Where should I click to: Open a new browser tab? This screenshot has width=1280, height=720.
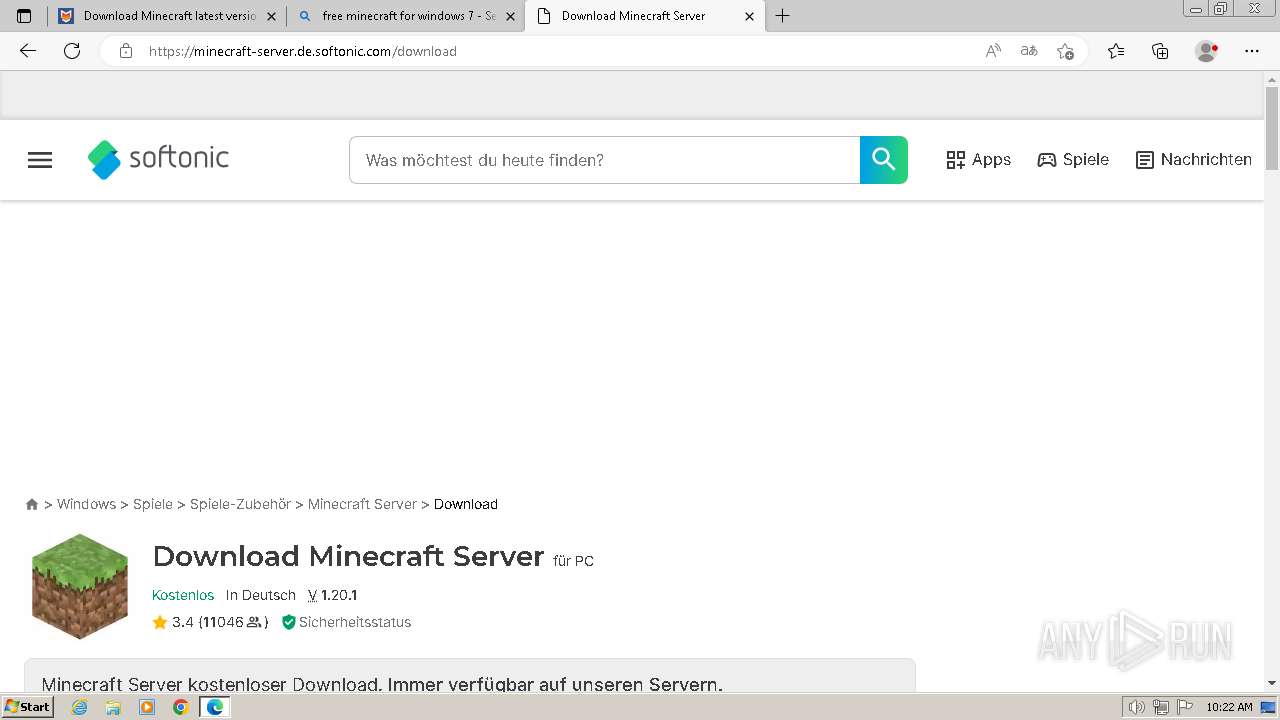point(783,16)
